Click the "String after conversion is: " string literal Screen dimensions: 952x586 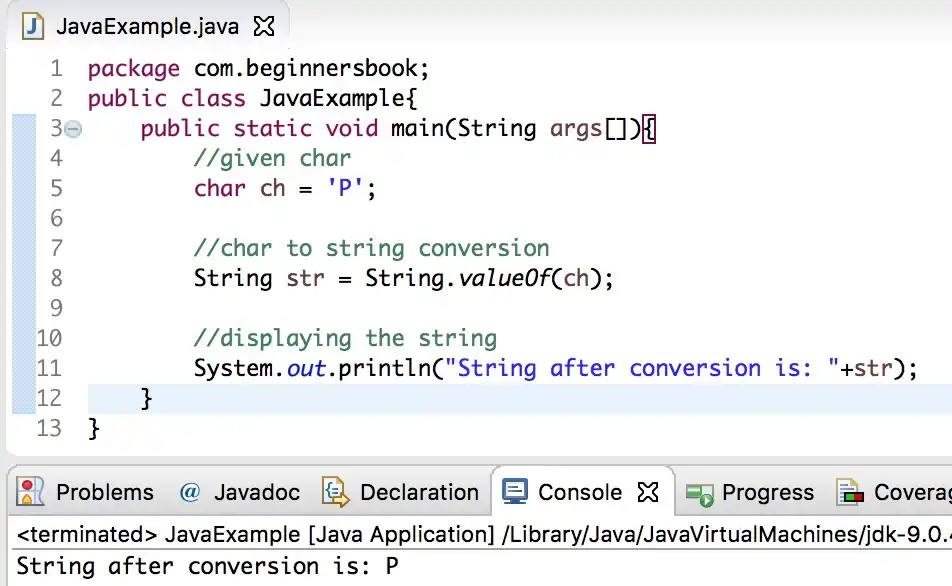(x=642, y=369)
